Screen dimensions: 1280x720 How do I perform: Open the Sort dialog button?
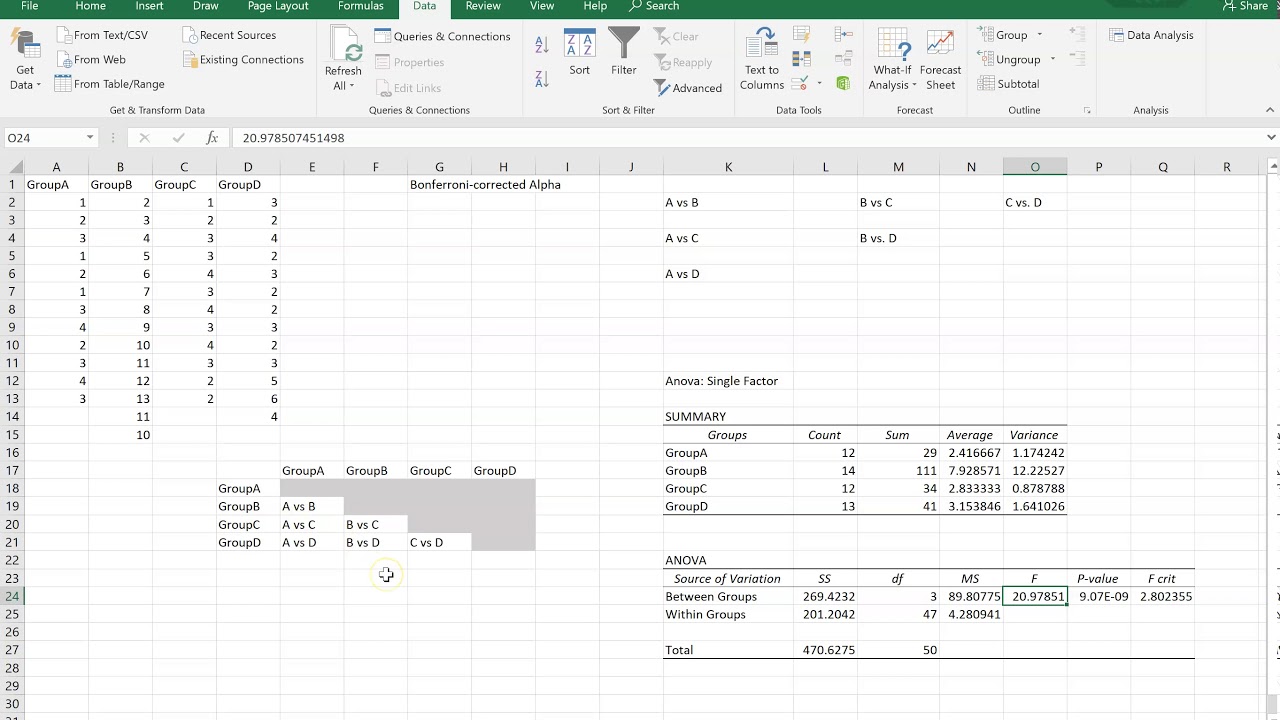(580, 52)
